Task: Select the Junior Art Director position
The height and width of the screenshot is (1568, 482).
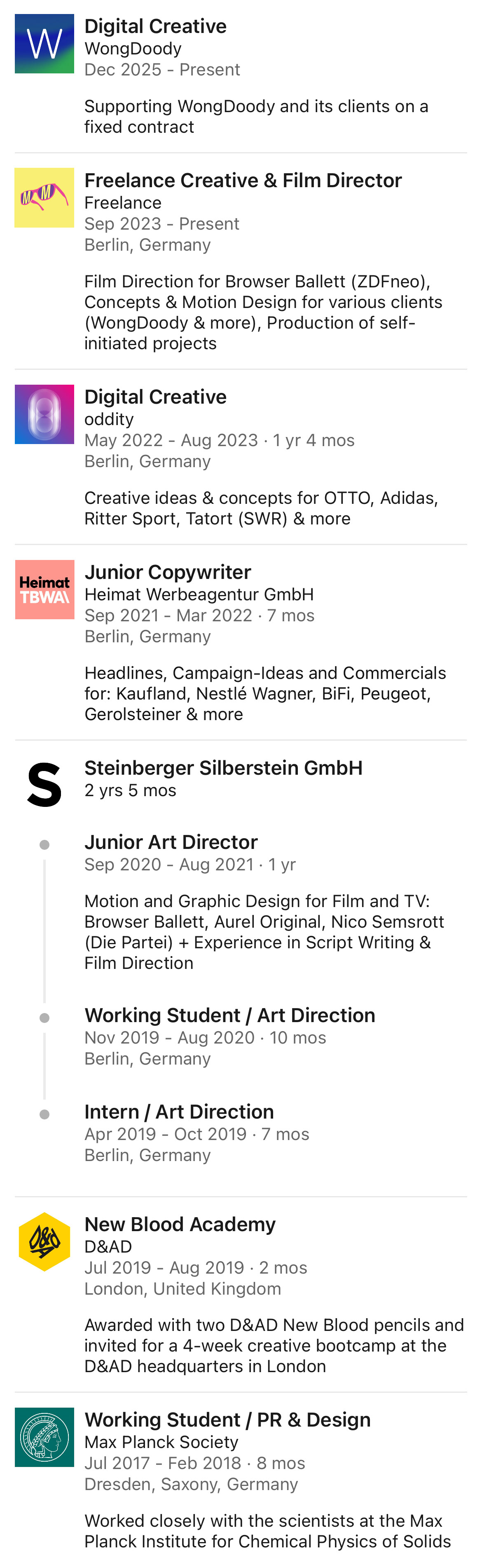Action: 171,842
